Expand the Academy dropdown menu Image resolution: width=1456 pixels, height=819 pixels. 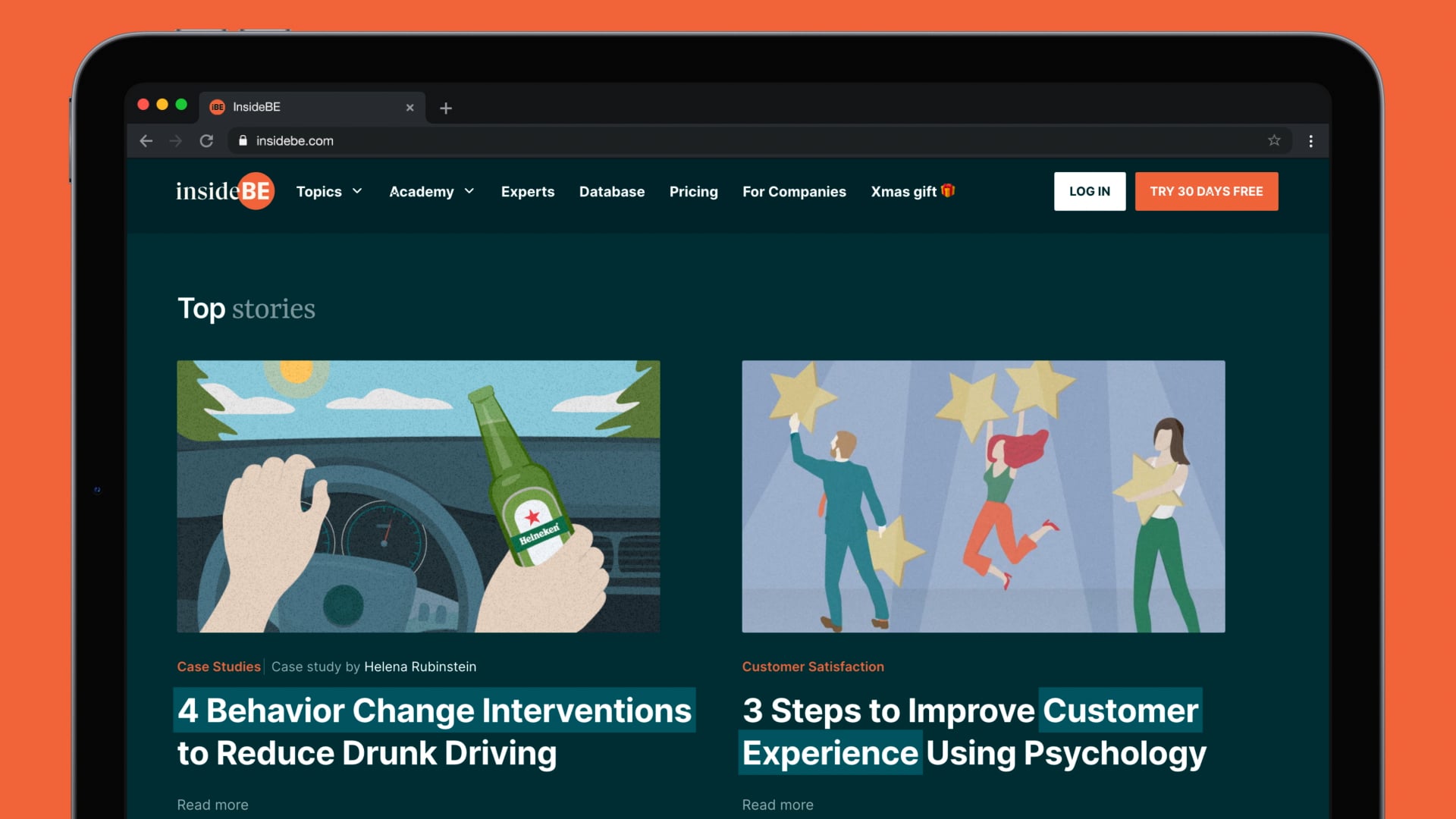[431, 192]
